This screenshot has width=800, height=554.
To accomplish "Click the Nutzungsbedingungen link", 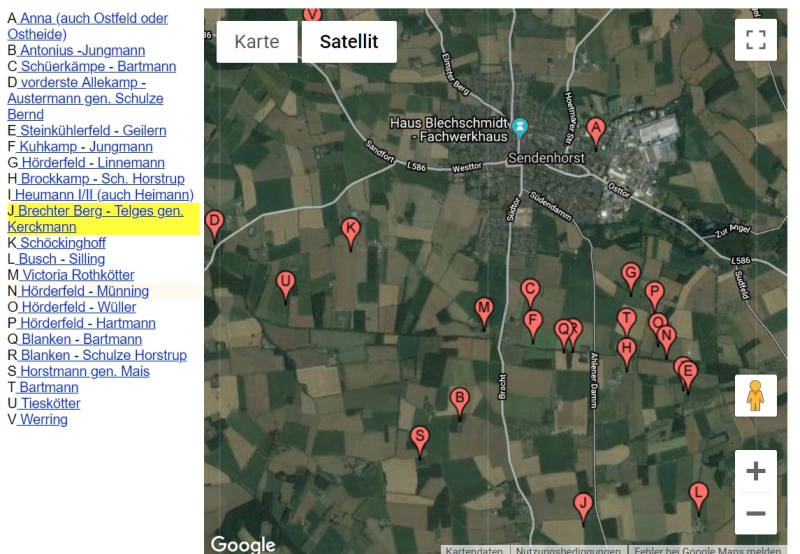I will tap(568, 550).
